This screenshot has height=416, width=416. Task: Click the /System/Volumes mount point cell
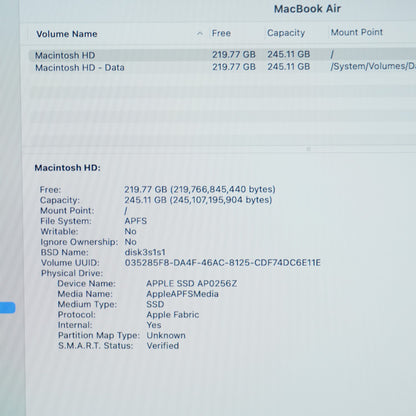tap(373, 66)
